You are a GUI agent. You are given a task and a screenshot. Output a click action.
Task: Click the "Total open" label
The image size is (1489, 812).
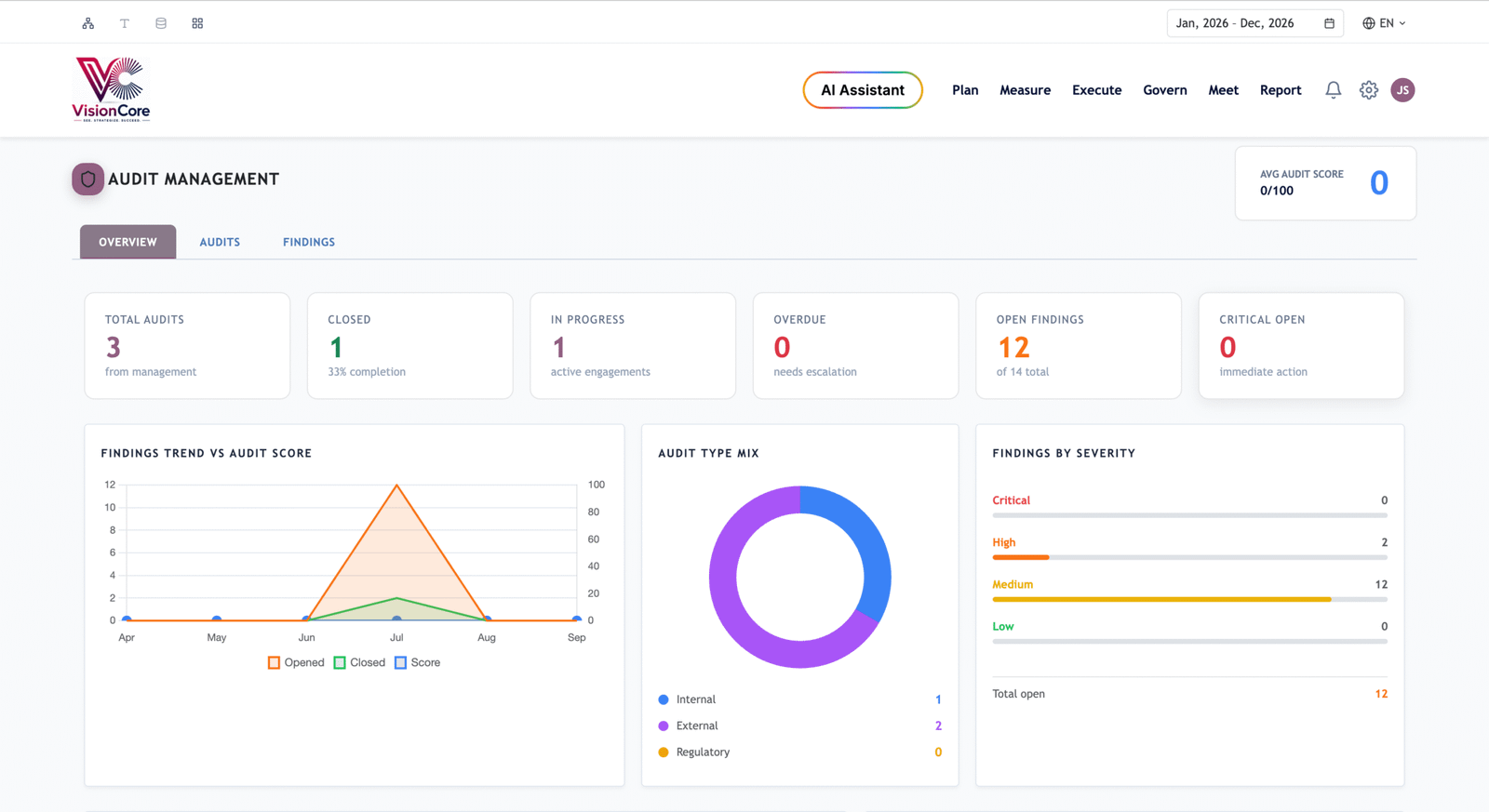(1018, 694)
